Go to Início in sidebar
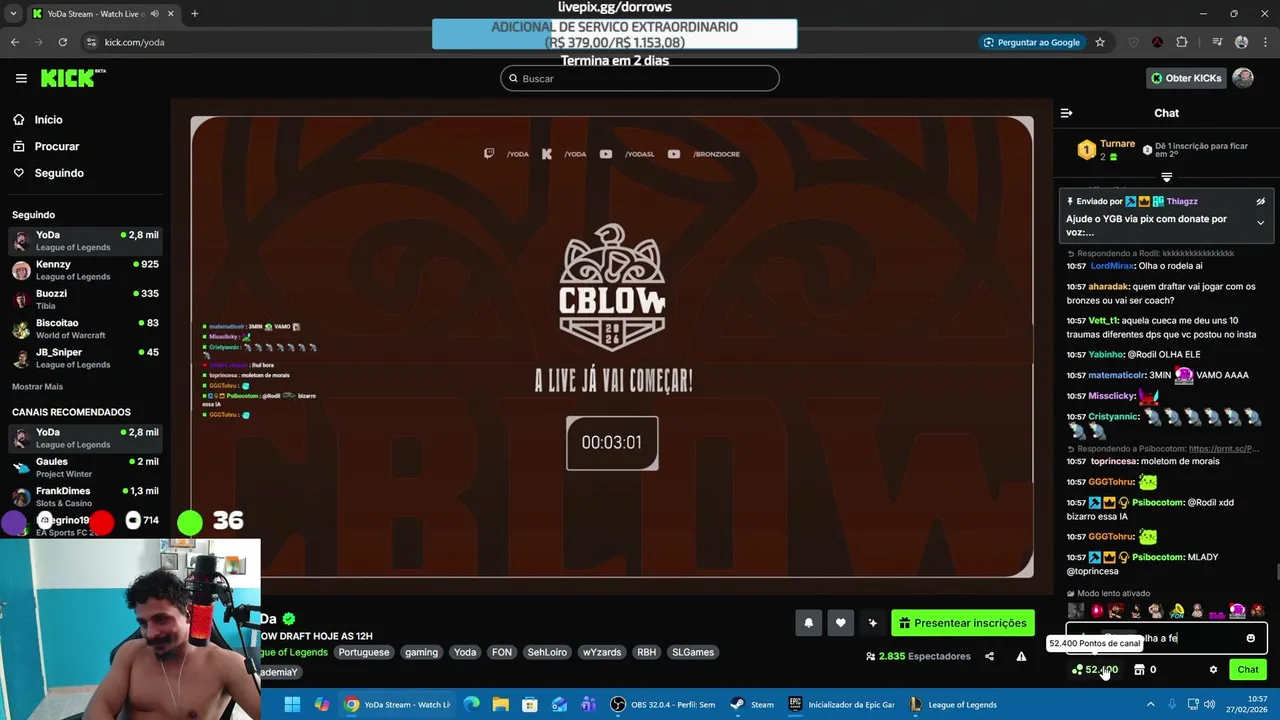 coord(48,120)
